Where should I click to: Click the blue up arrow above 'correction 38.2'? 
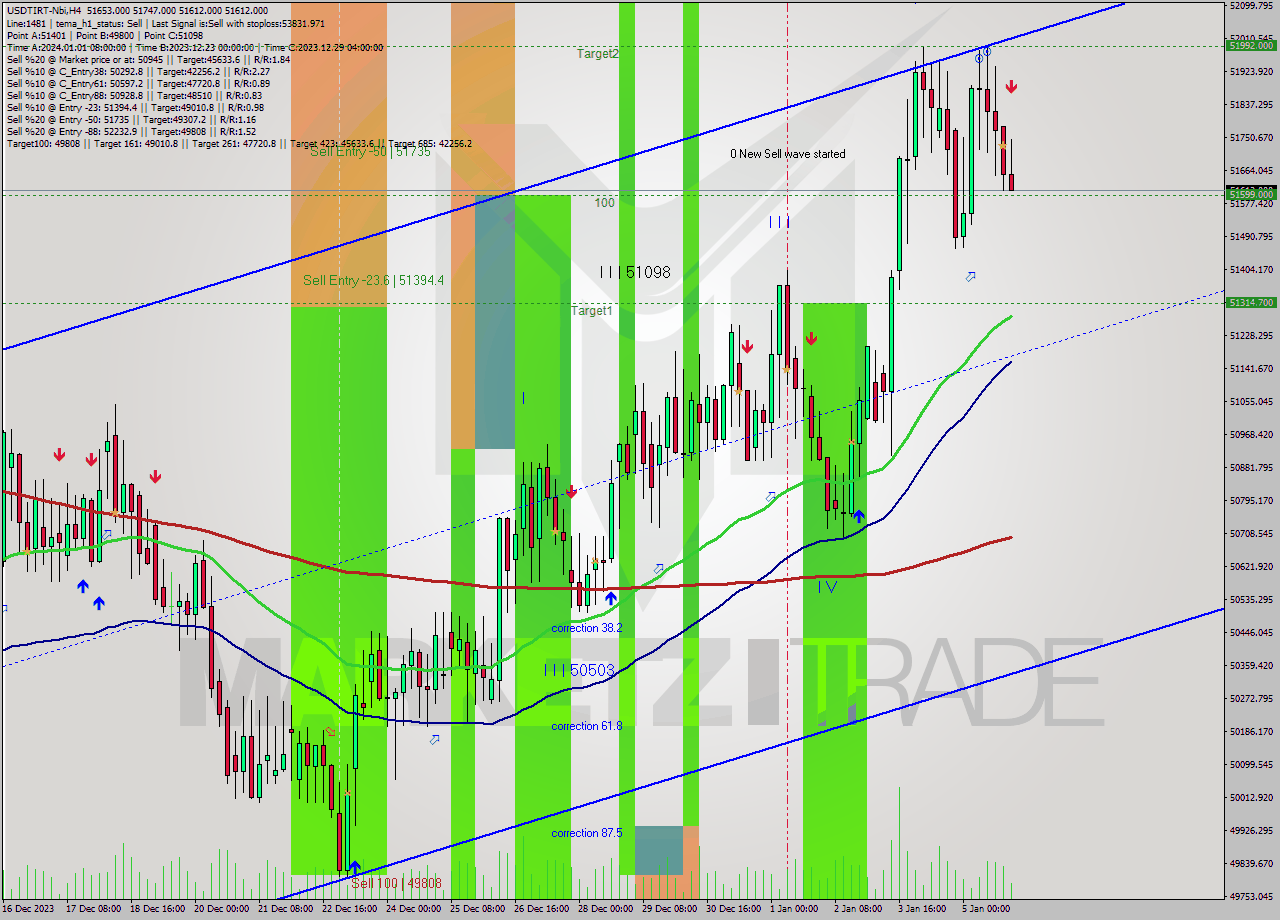610,598
